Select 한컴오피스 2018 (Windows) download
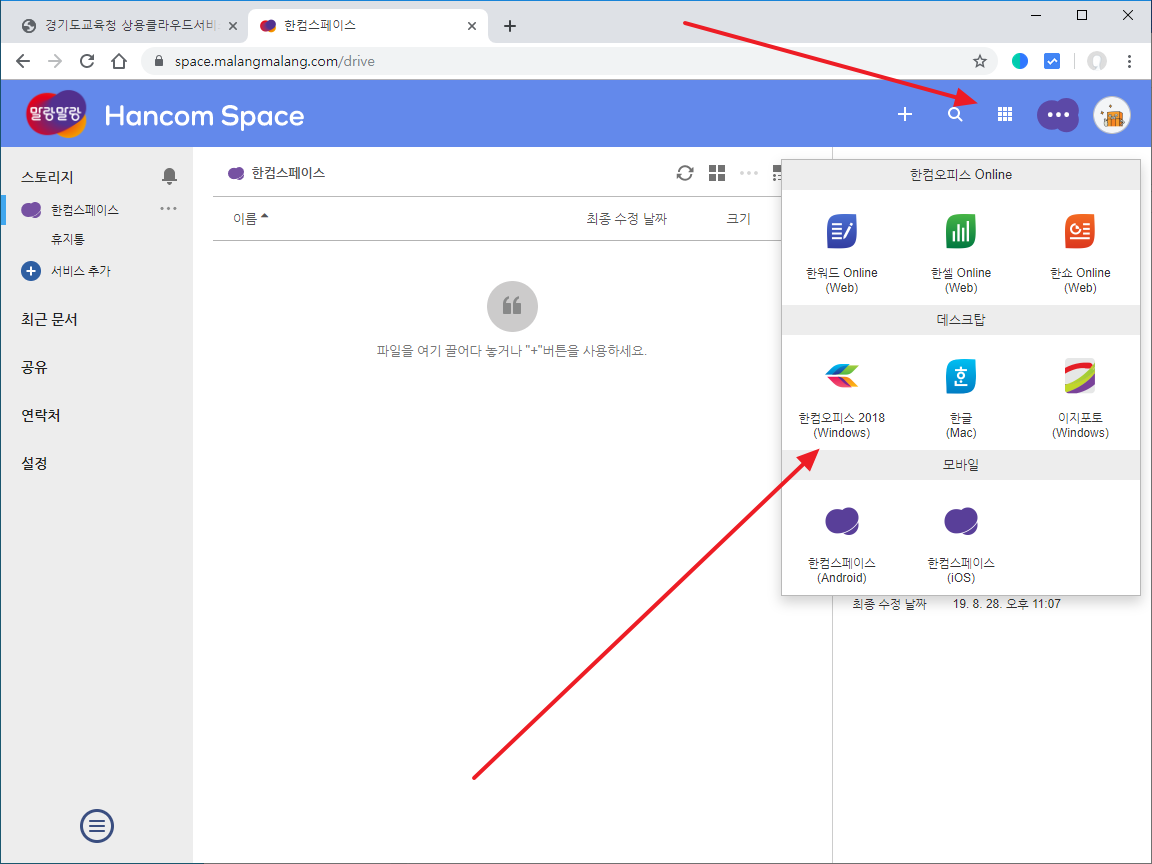 [x=841, y=399]
